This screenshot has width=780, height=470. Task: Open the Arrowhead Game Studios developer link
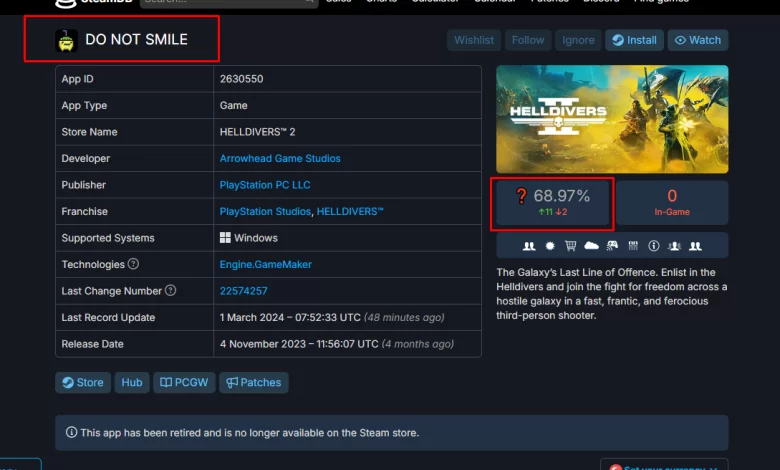tap(280, 158)
